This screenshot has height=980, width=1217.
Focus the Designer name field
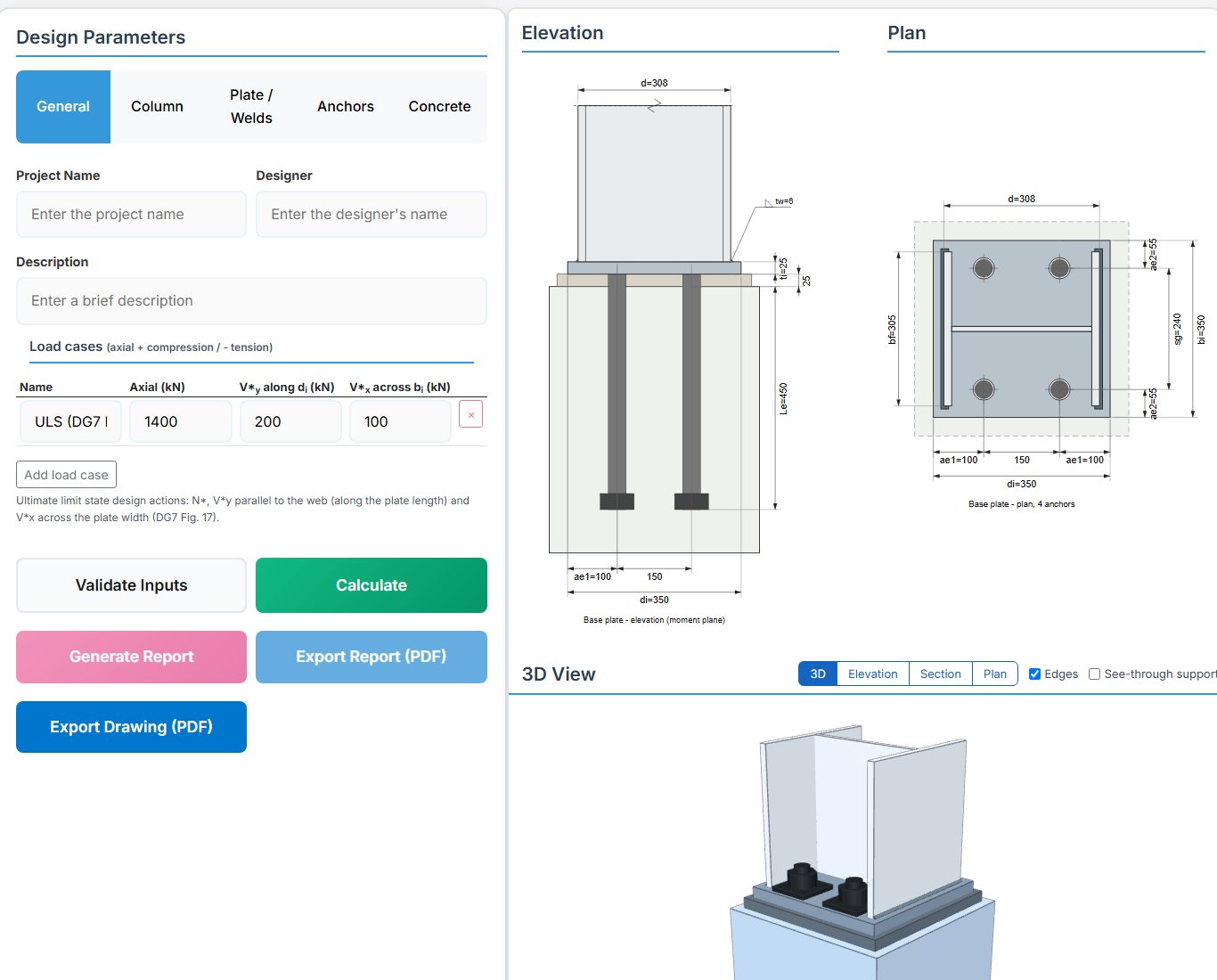point(372,214)
